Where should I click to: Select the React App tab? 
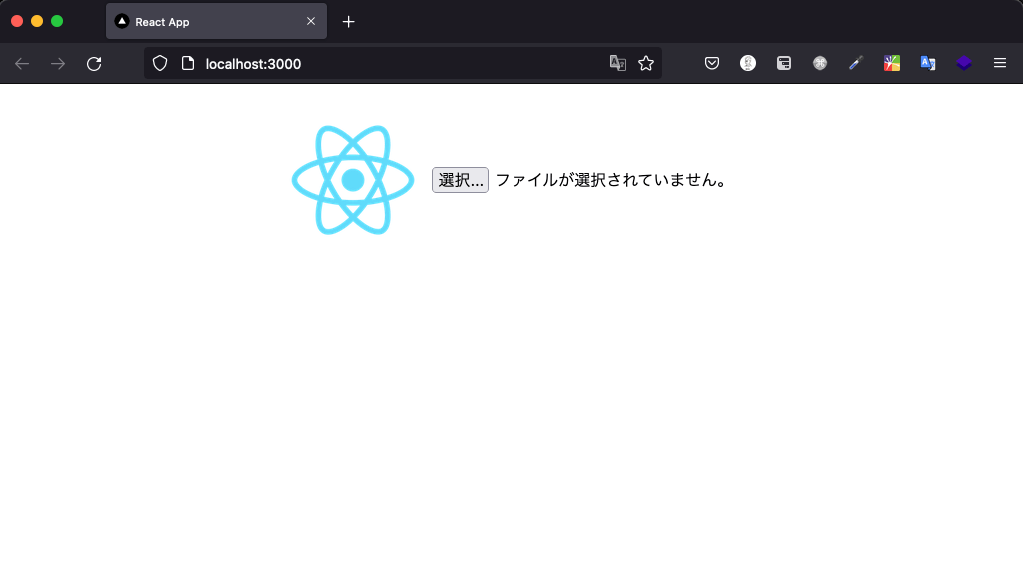pyautogui.click(x=217, y=22)
